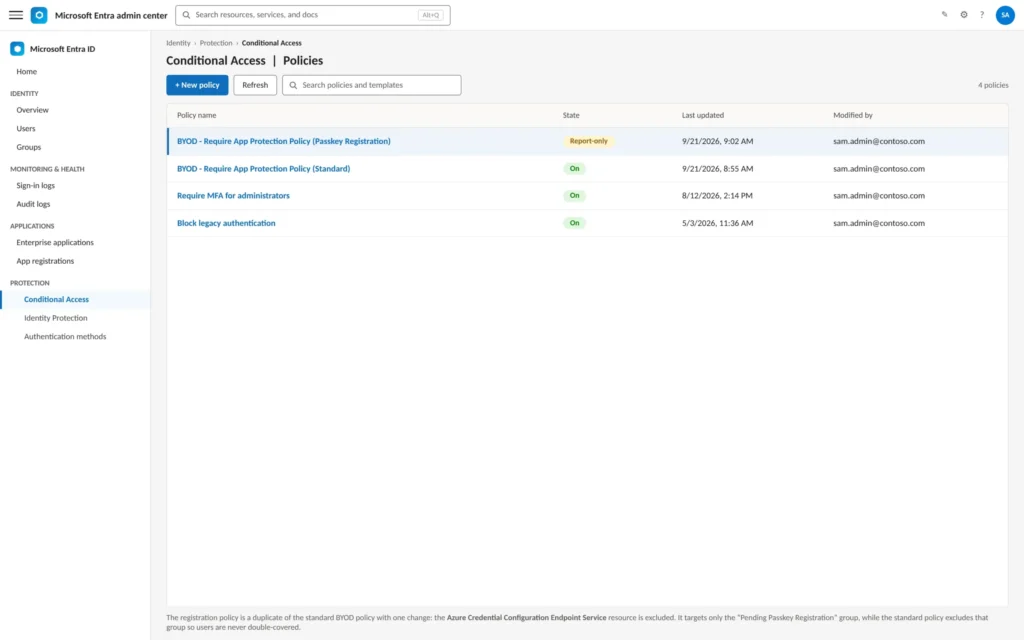This screenshot has width=1024, height=640.
Task: Click Identity breadcrumb link
Action: pyautogui.click(x=178, y=43)
